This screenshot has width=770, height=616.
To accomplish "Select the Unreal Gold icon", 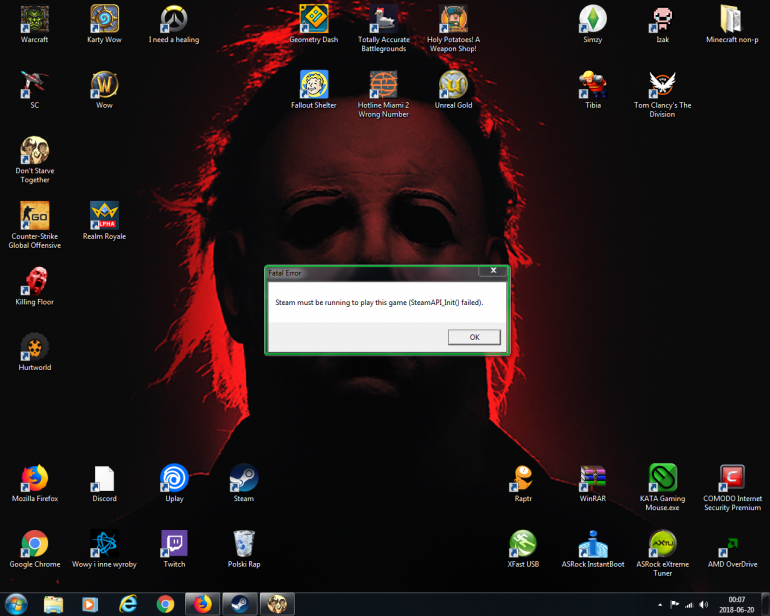I will [453, 89].
